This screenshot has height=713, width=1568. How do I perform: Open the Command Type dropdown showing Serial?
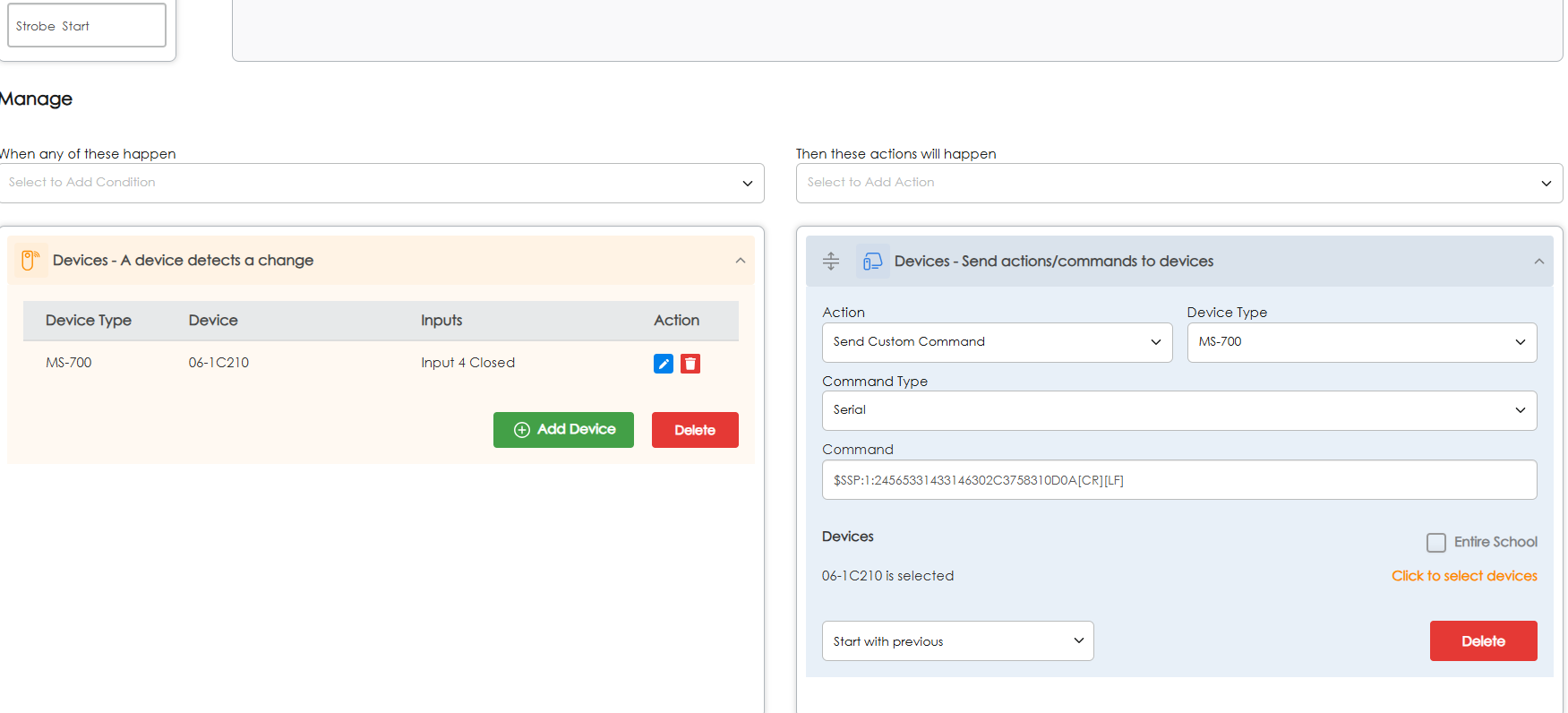coord(1179,410)
